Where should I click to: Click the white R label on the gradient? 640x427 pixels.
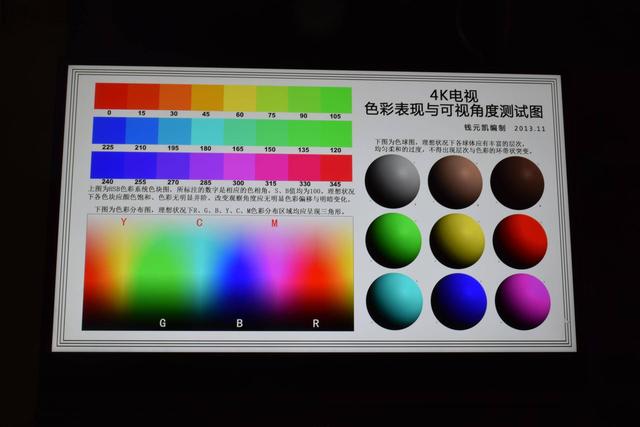(x=316, y=323)
